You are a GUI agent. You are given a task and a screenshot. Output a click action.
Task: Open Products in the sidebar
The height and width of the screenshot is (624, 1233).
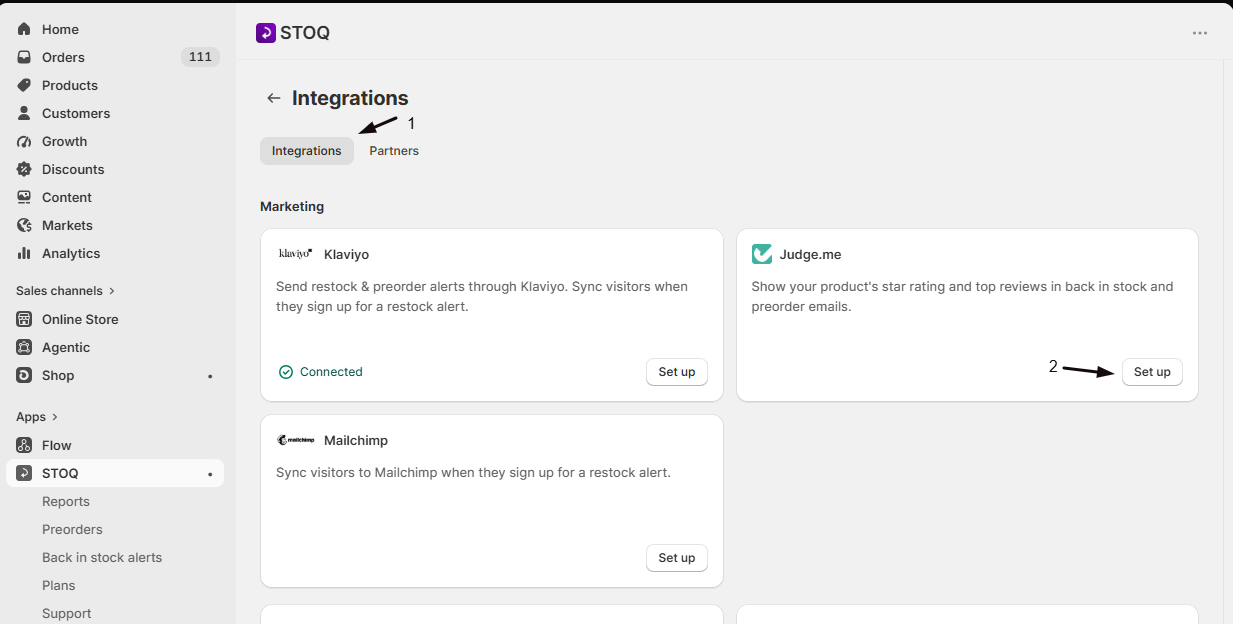[x=70, y=85]
